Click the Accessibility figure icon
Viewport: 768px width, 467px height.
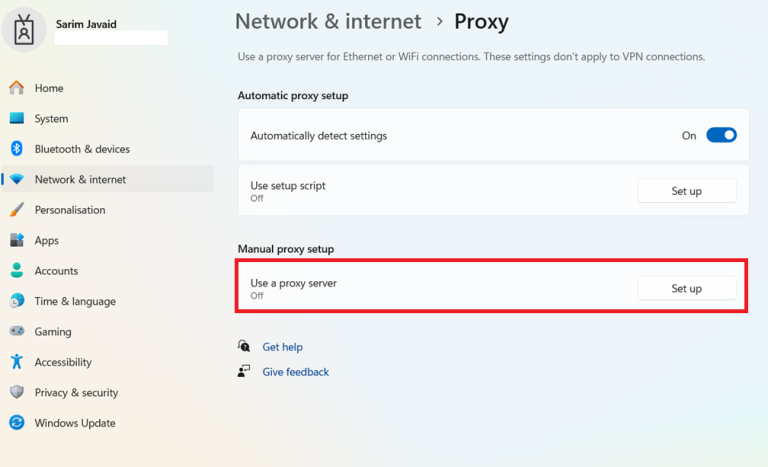tap(17, 362)
